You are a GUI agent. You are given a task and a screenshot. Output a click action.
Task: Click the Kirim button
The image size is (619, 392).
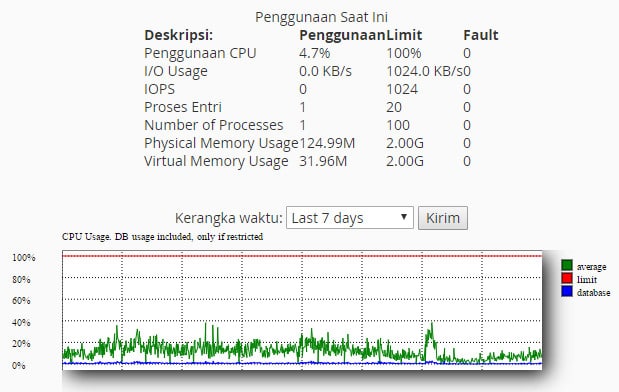click(x=443, y=218)
